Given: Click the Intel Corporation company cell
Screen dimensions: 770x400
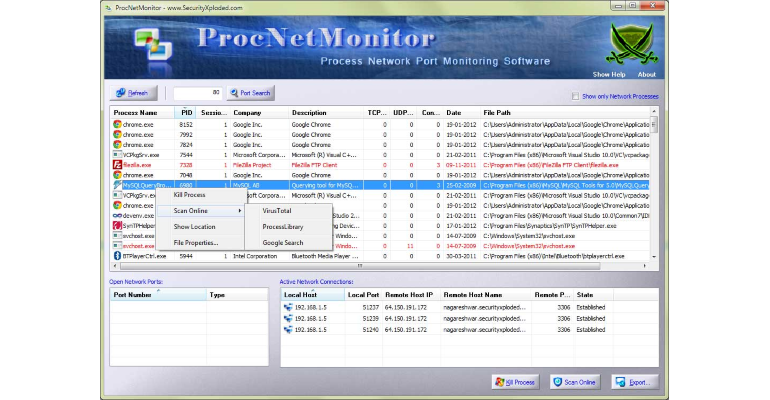Looking at the screenshot, I should (255, 256).
